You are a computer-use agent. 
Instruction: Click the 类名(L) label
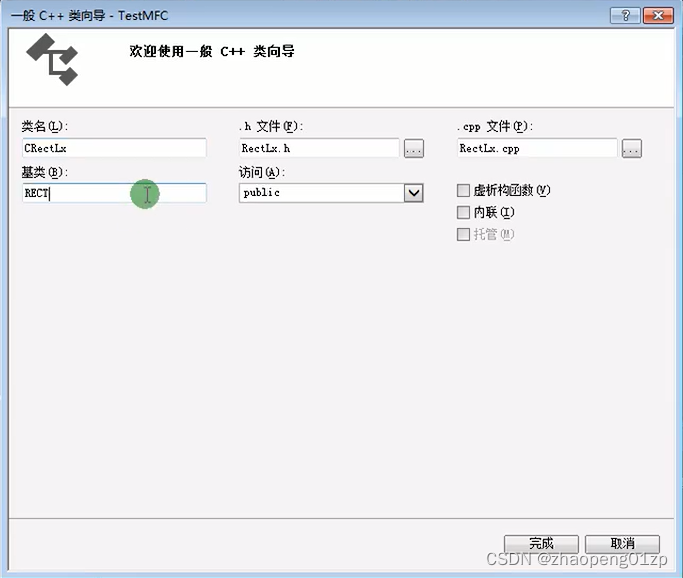45,127
